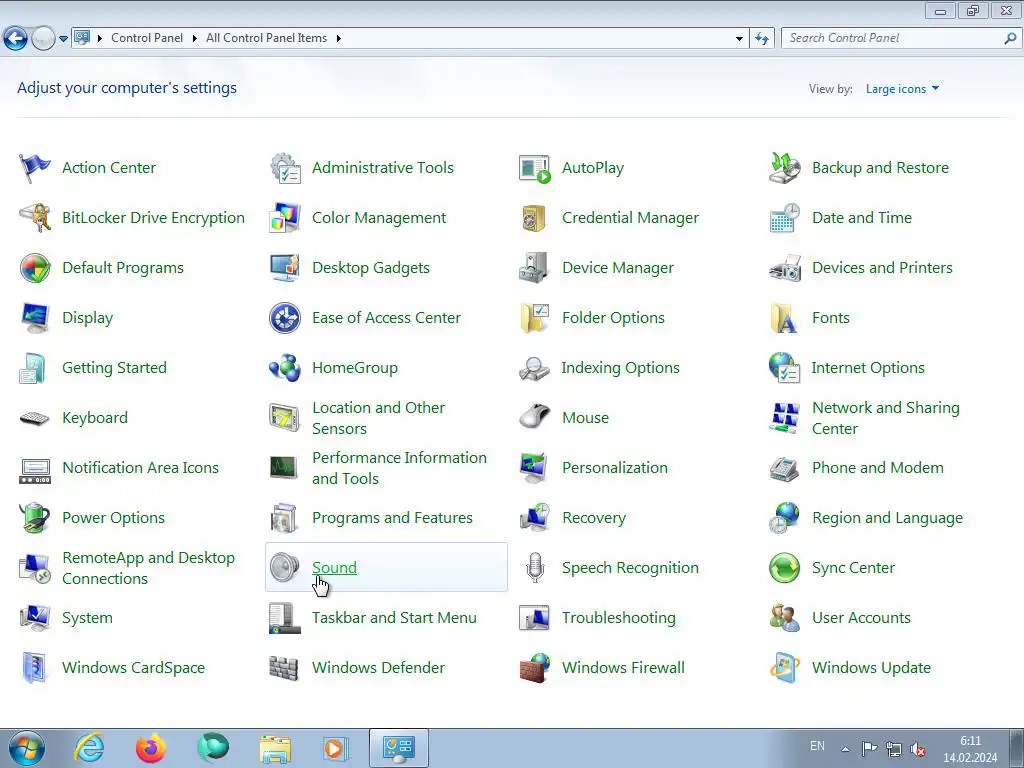
Task: Click the EN language indicator
Action: [x=817, y=746]
